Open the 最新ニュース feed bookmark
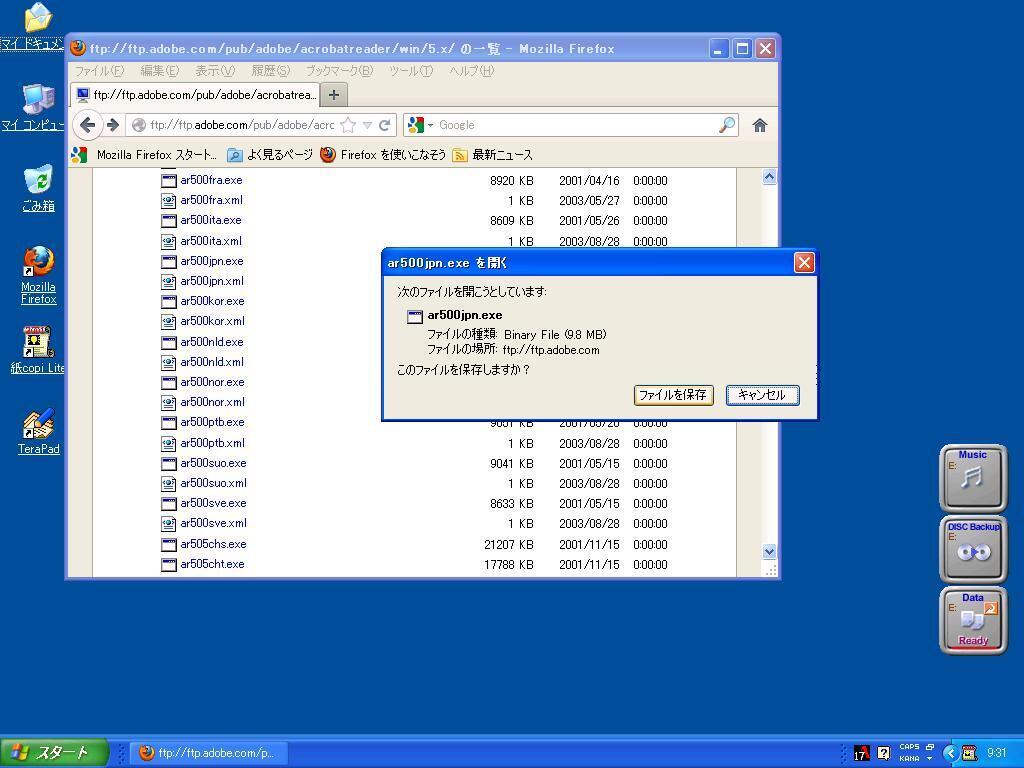This screenshot has height=768, width=1024. click(x=492, y=155)
